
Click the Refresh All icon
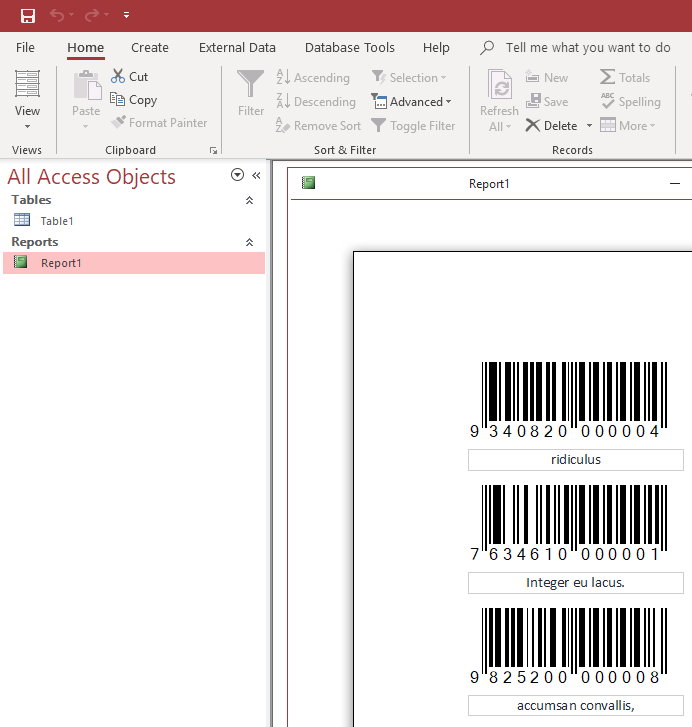tap(500, 84)
